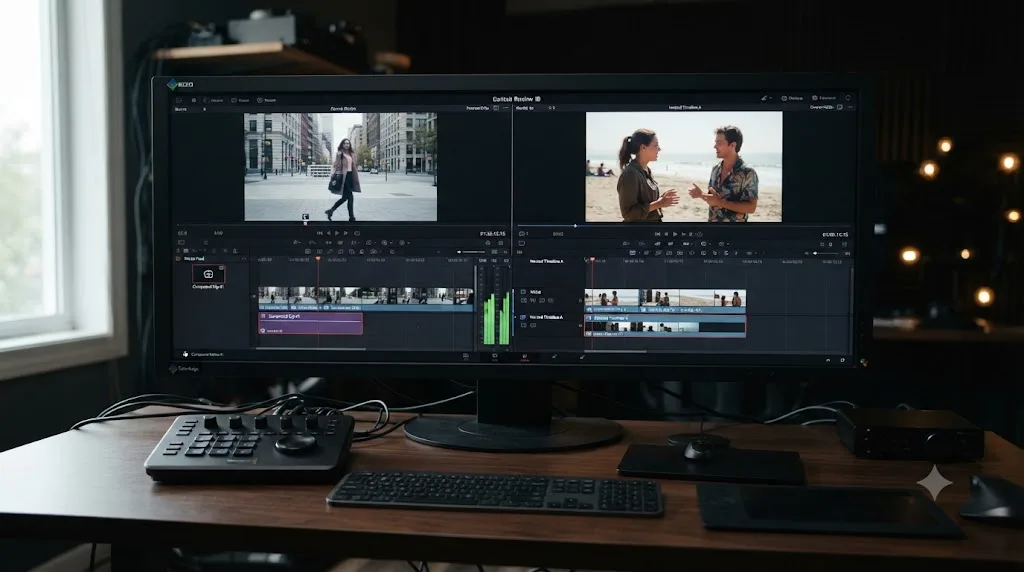Select the red playhead on the right timeline ruler
Image resolution: width=1024 pixels, height=572 pixels.
coord(592,260)
